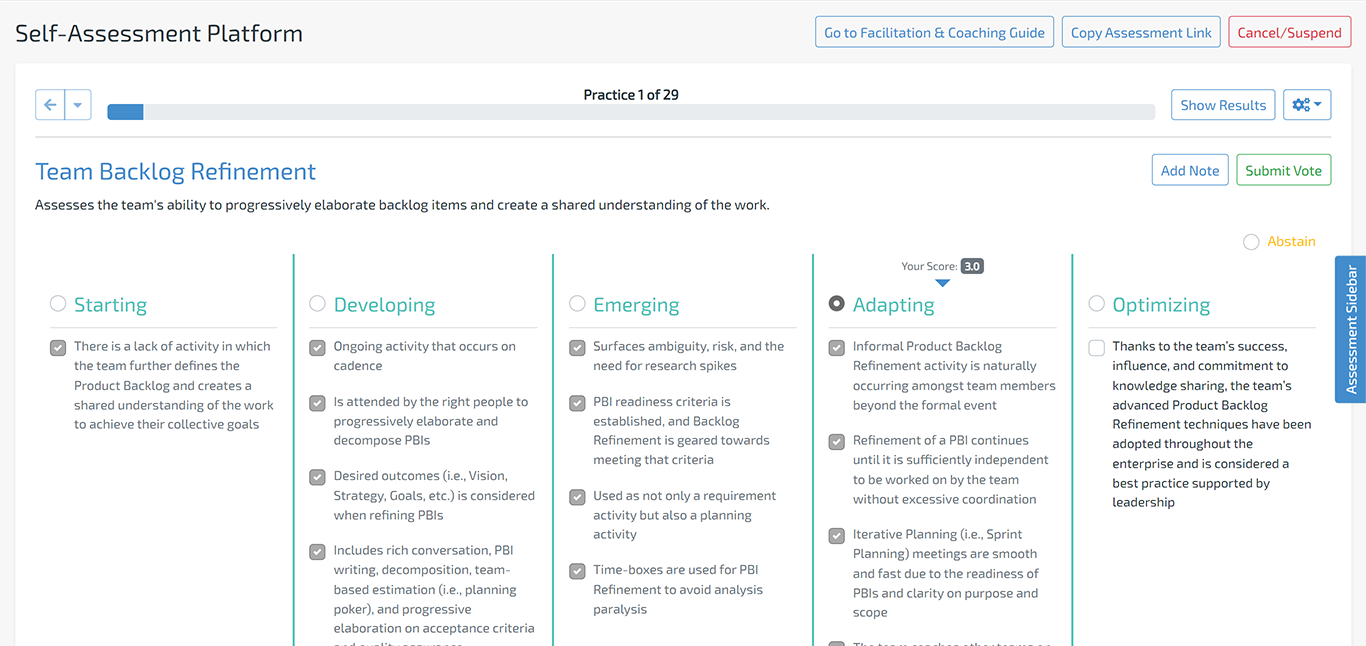Uncheck 'Ongoing activity that occurs on cadence'
Image resolution: width=1366 pixels, height=646 pixels.
pos(317,347)
